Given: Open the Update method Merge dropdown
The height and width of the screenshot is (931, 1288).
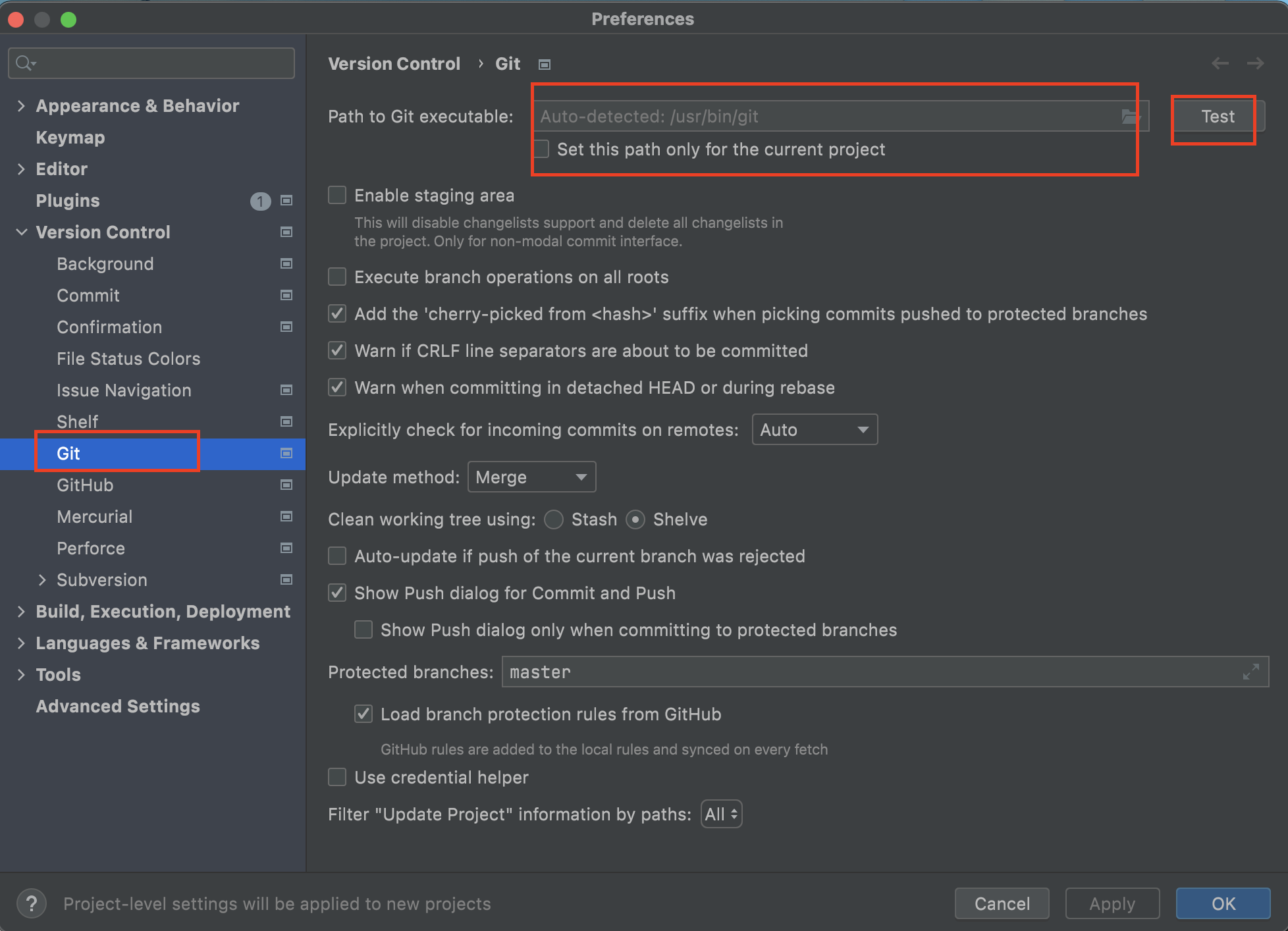Looking at the screenshot, I should [531, 477].
